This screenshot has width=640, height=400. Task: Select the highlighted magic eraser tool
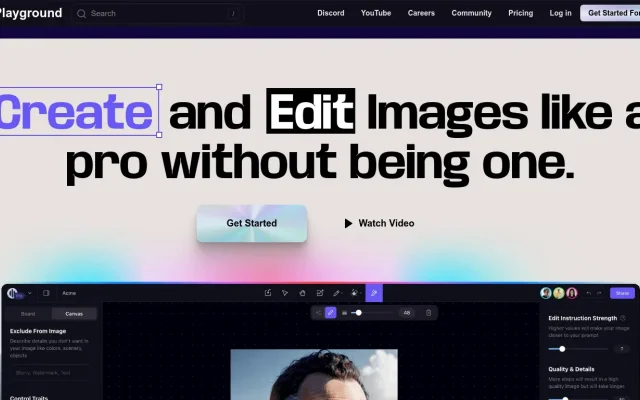tap(374, 293)
